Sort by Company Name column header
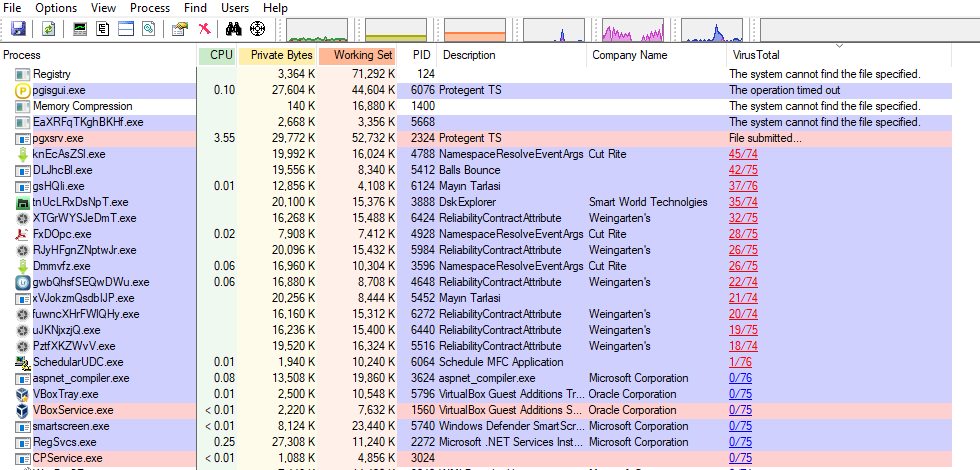 click(x=657, y=55)
